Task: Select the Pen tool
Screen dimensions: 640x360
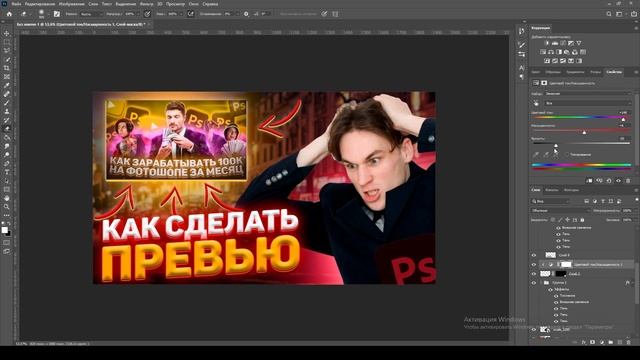Action: (7, 163)
